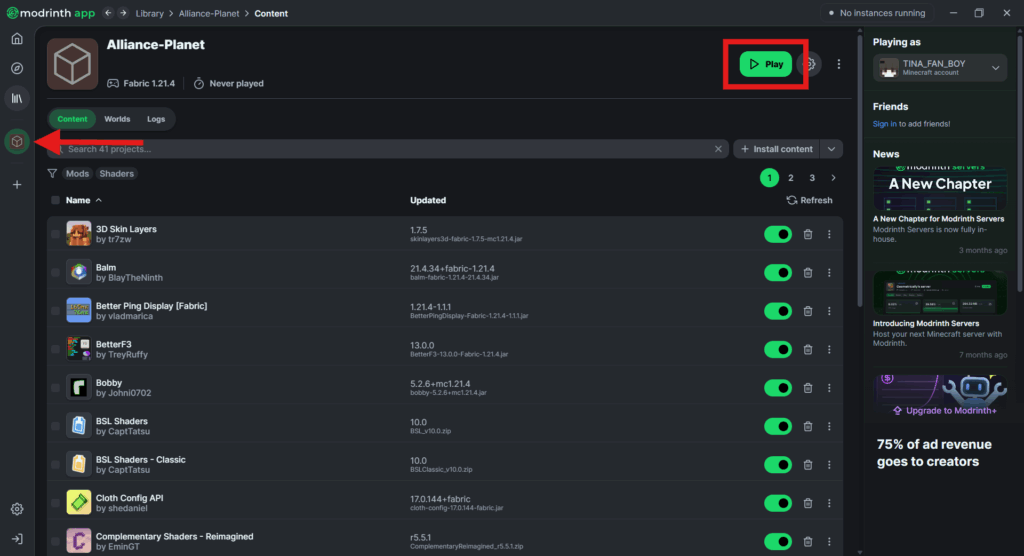Click the sign-in icon at sidebar bottom
This screenshot has height=556, width=1024.
click(17, 539)
